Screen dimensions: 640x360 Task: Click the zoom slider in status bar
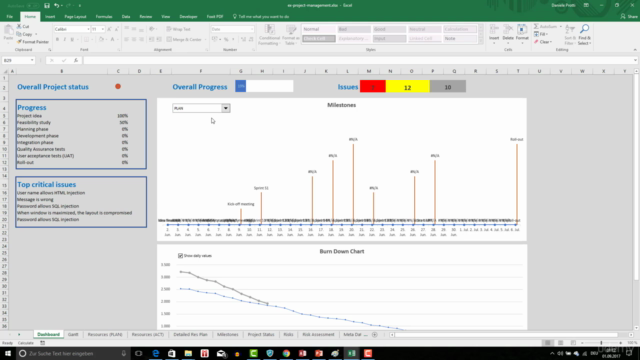[601, 343]
